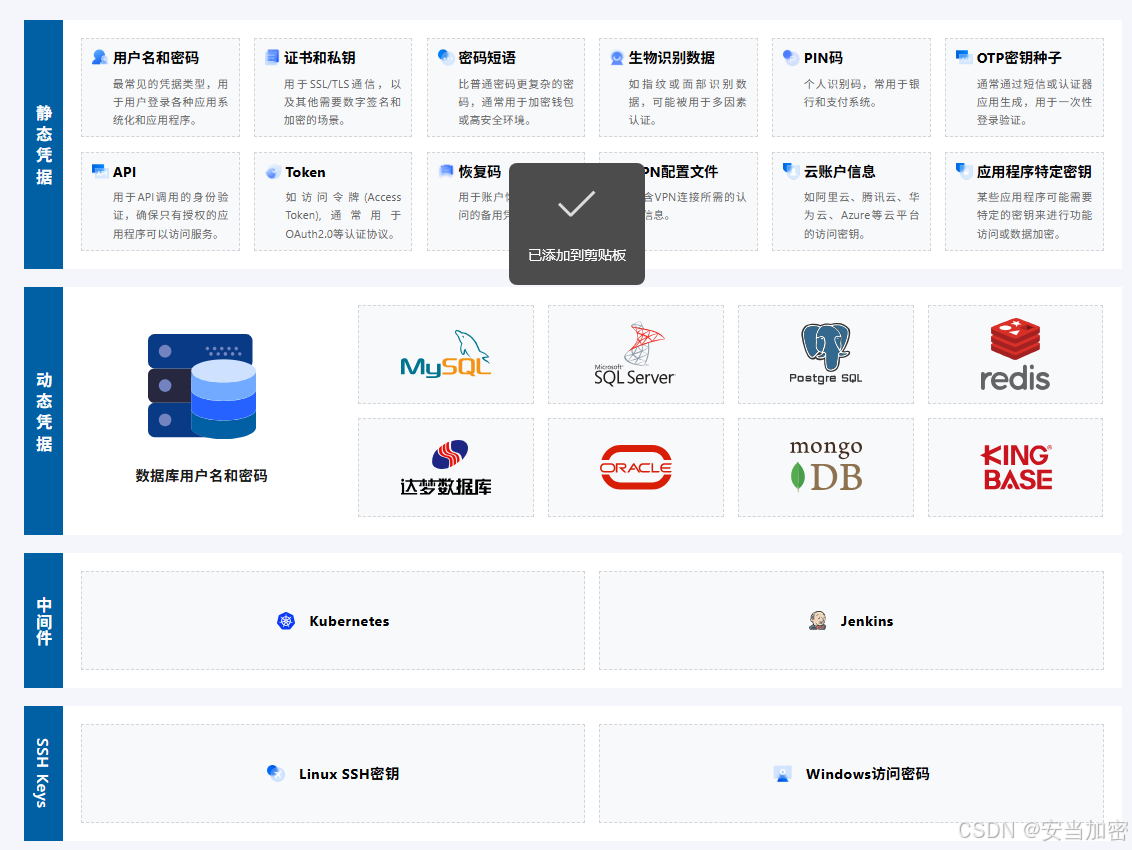Screen dimensions: 1132x850
Task: Open the 密码短语 card title
Action: [487, 58]
